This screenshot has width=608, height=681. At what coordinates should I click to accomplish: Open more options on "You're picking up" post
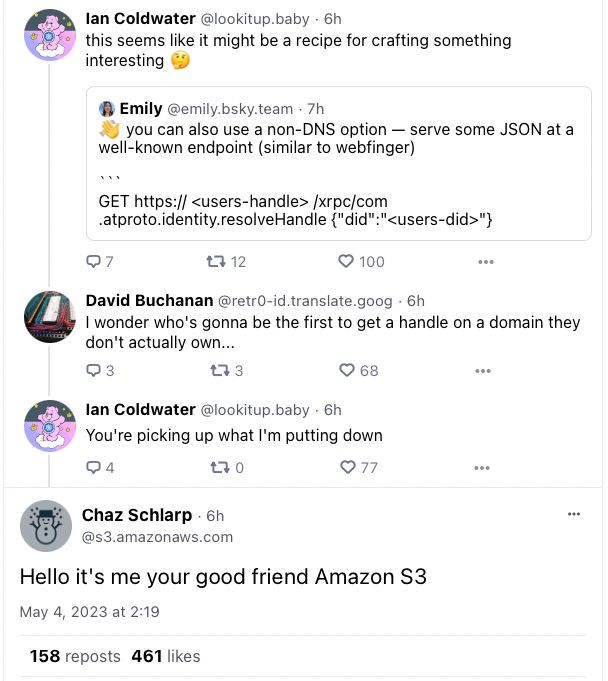[481, 467]
